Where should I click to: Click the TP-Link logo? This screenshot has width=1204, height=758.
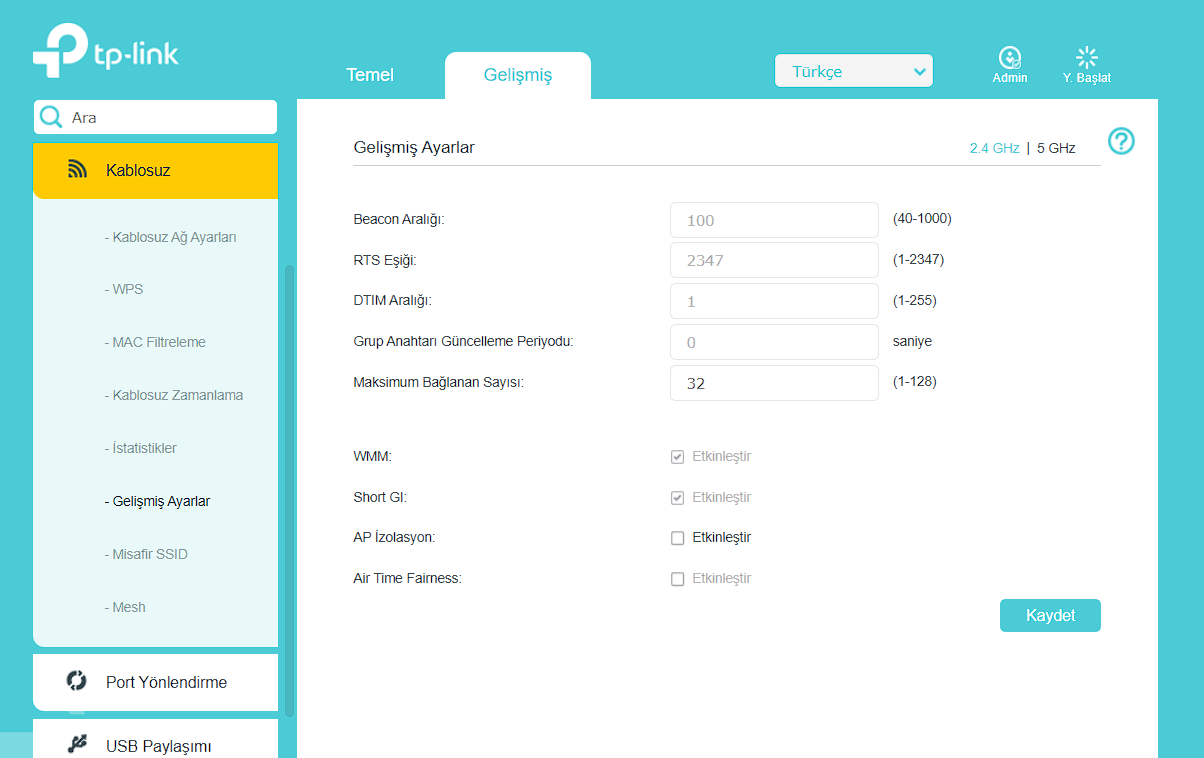point(106,50)
